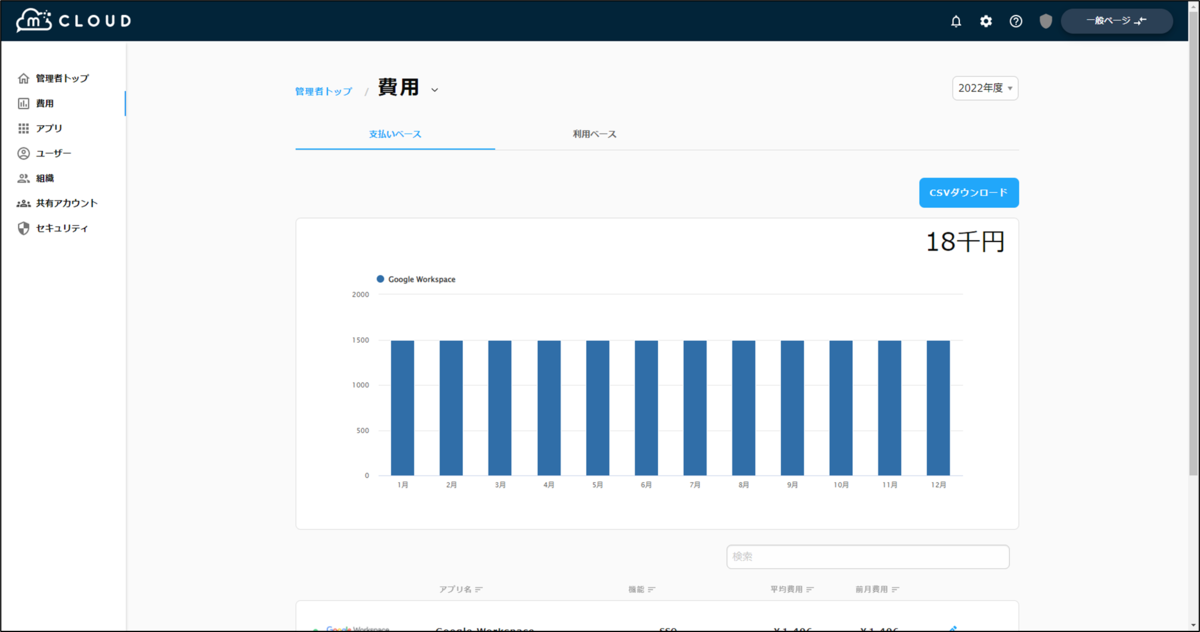
Task: Switch to 一般ページ view
Action: (x=1116, y=21)
